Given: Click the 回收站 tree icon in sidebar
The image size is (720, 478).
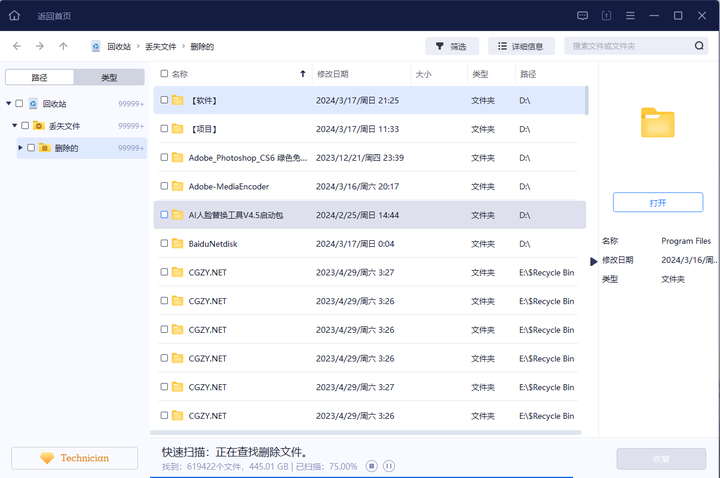Looking at the screenshot, I should pyautogui.click(x=33, y=104).
